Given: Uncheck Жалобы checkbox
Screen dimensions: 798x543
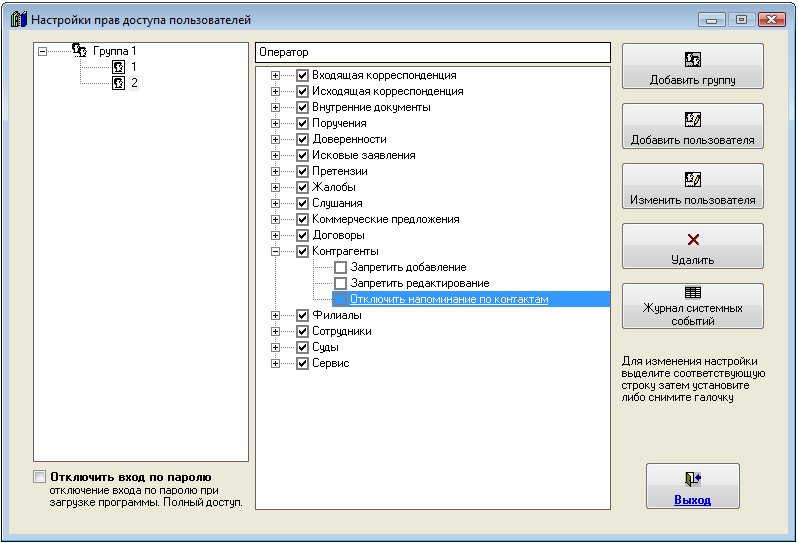Looking at the screenshot, I should [x=302, y=187].
